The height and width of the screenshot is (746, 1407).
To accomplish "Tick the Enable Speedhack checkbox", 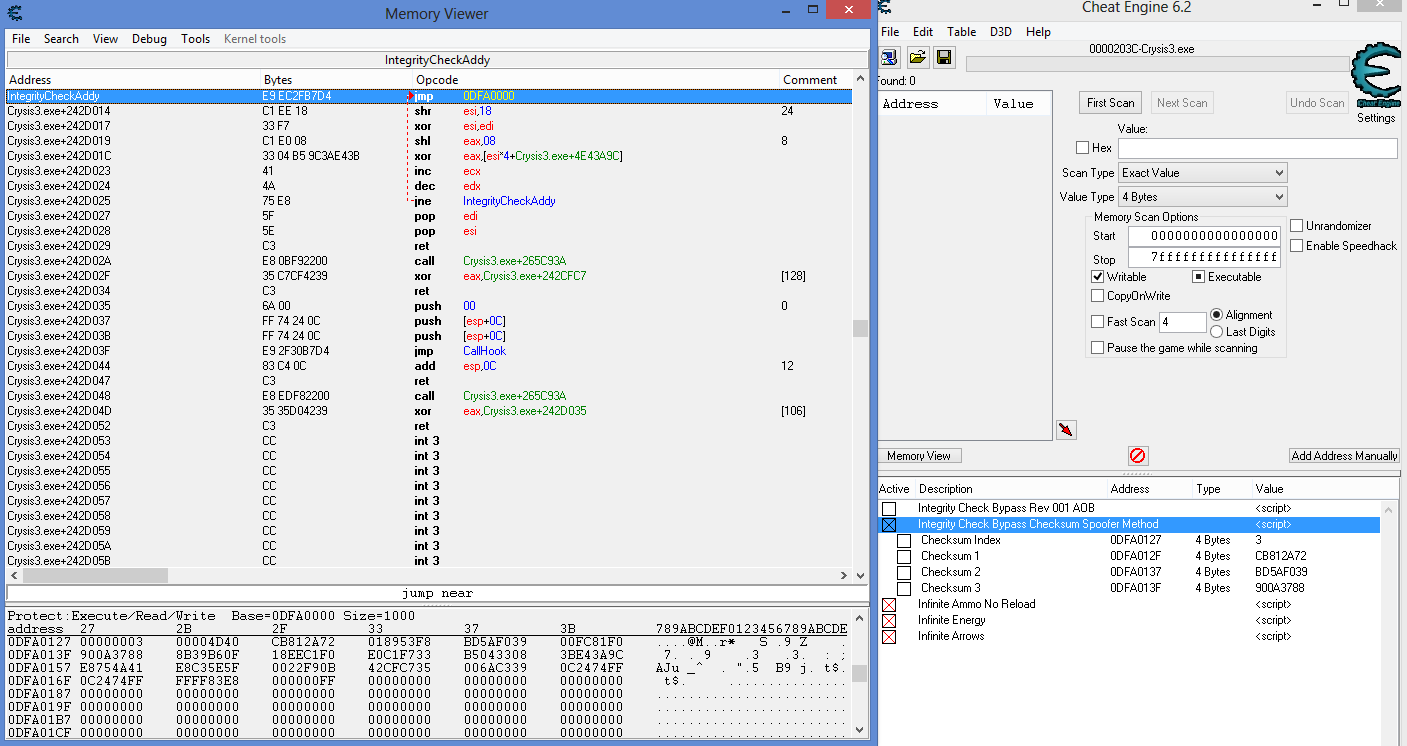I will (x=1297, y=246).
